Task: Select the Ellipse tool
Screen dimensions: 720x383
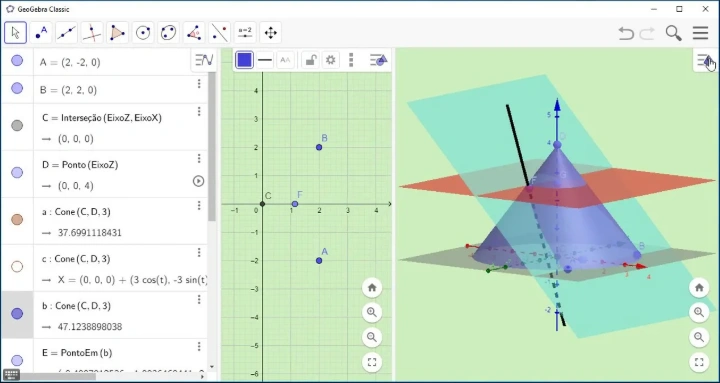Action: click(169, 33)
